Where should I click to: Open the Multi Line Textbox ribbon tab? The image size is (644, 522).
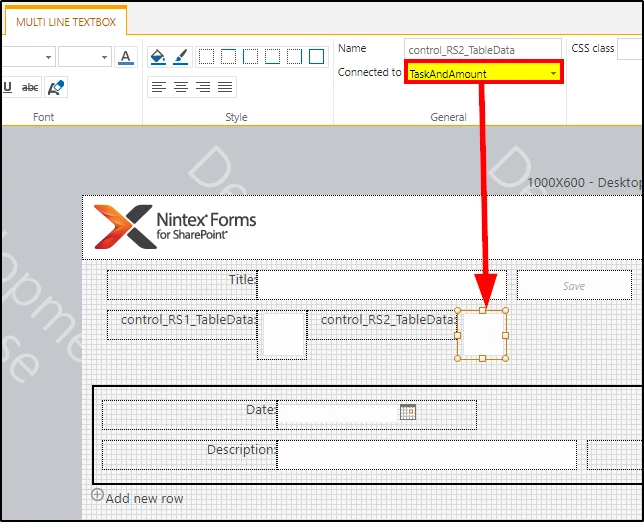tap(66, 21)
